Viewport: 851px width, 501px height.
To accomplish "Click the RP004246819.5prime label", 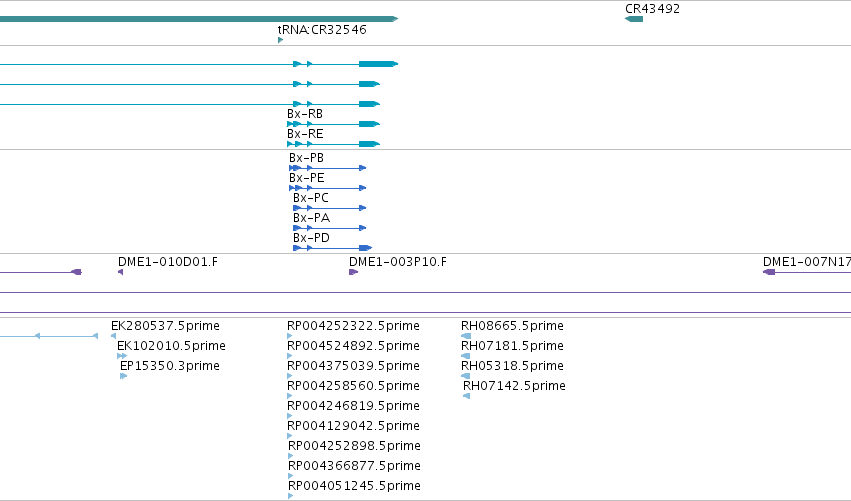I will 353,407.
